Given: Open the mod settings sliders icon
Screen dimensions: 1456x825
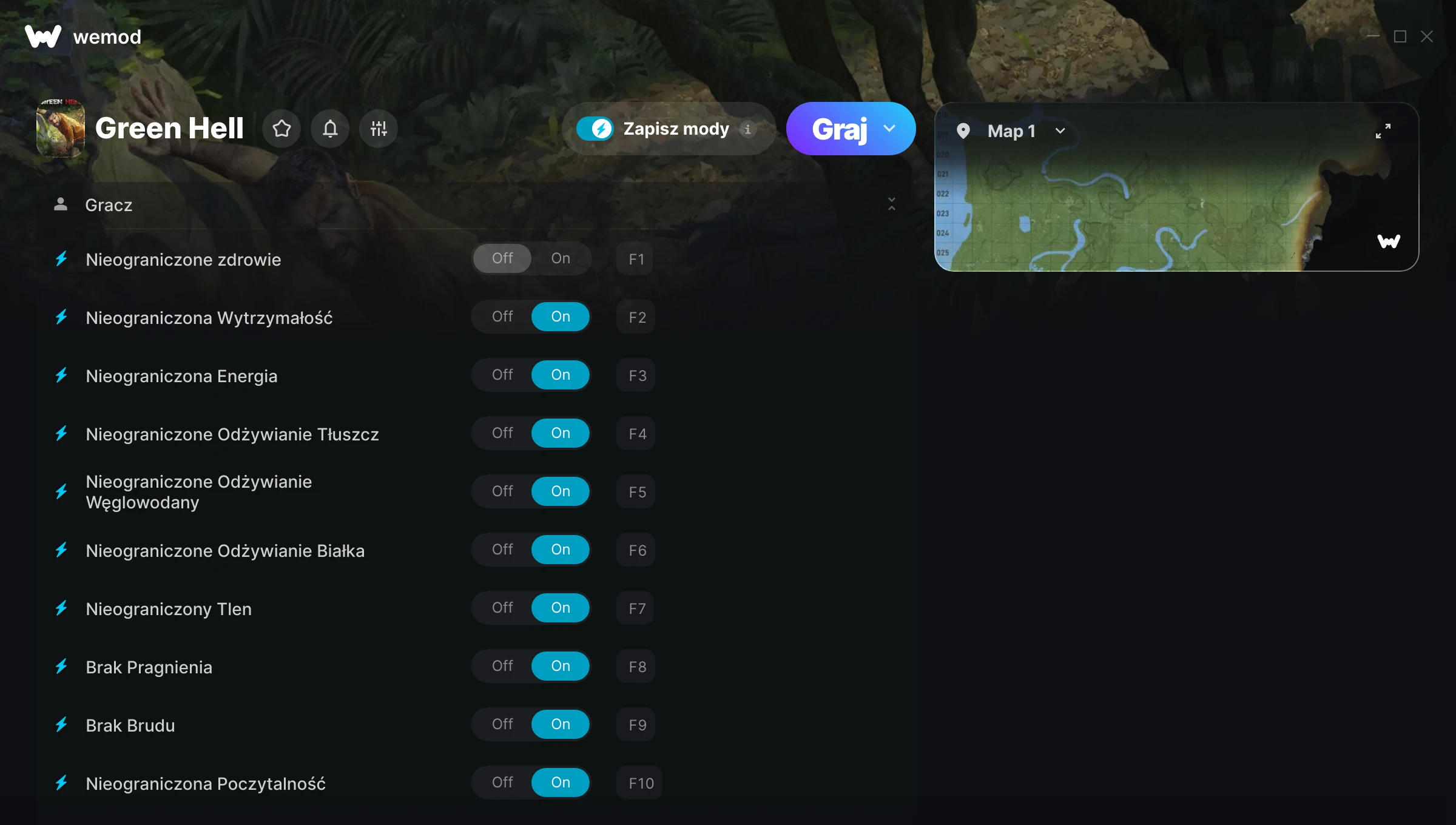Looking at the screenshot, I should point(379,129).
